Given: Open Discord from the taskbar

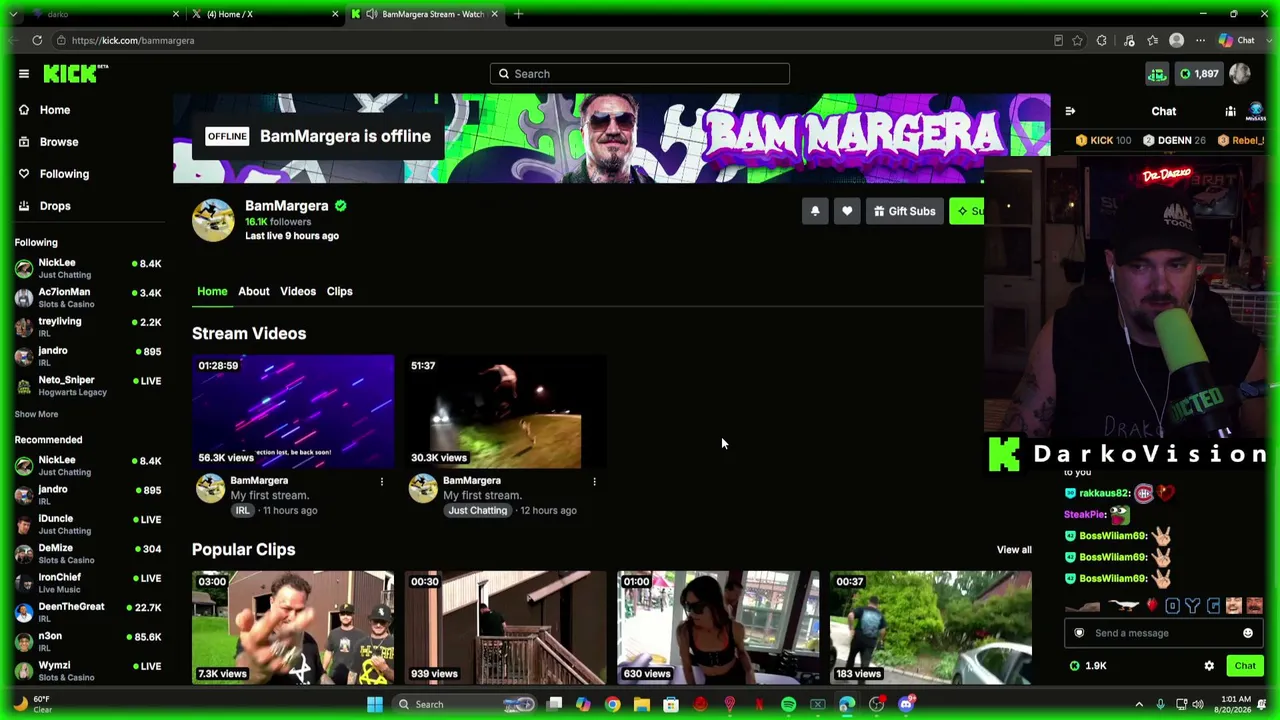Looking at the screenshot, I should coord(906,705).
